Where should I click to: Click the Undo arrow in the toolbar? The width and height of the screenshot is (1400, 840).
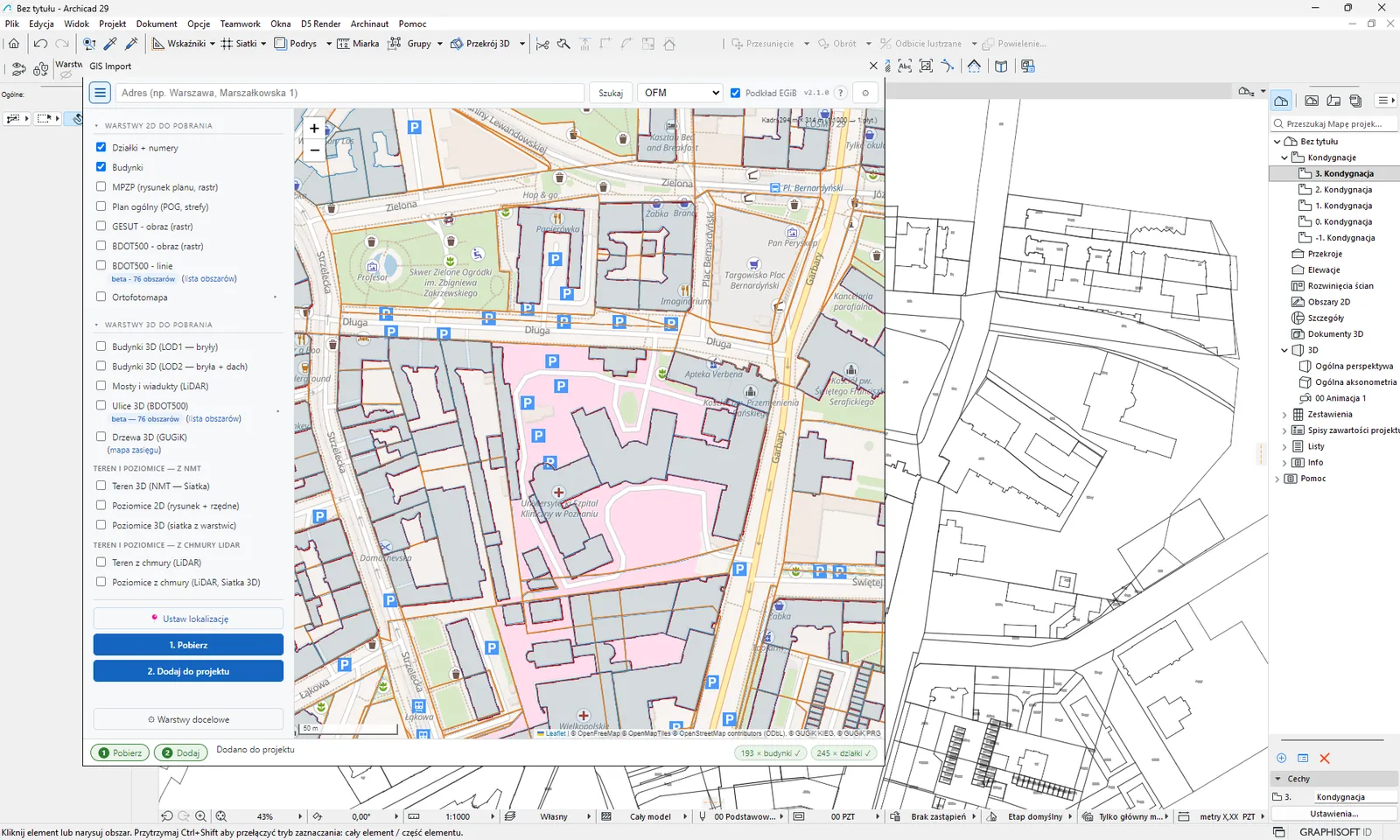pyautogui.click(x=40, y=43)
